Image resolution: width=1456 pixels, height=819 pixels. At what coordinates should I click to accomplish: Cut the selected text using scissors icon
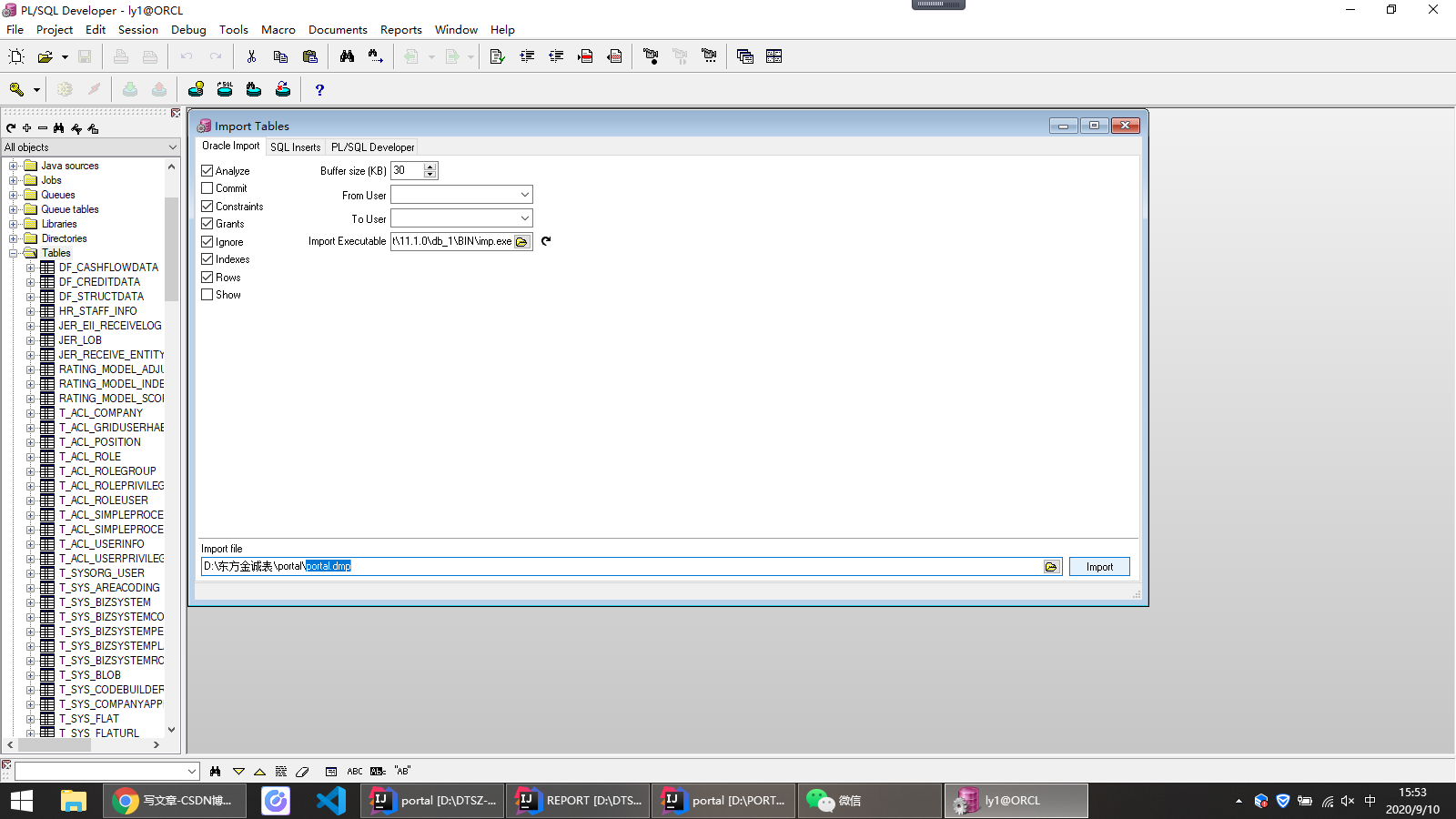pos(251,56)
